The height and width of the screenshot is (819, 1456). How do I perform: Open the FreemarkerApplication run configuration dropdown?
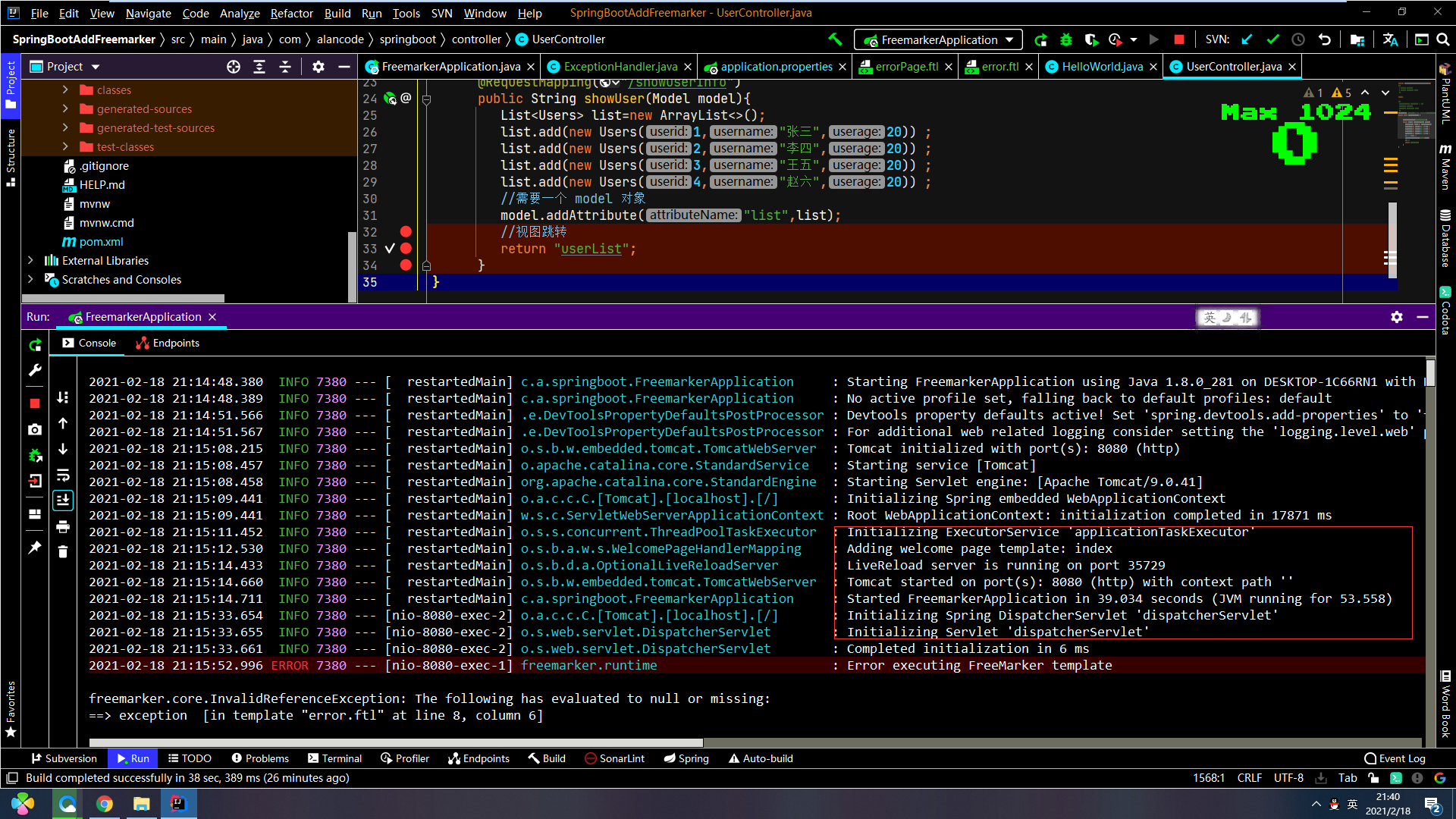pyautogui.click(x=938, y=39)
